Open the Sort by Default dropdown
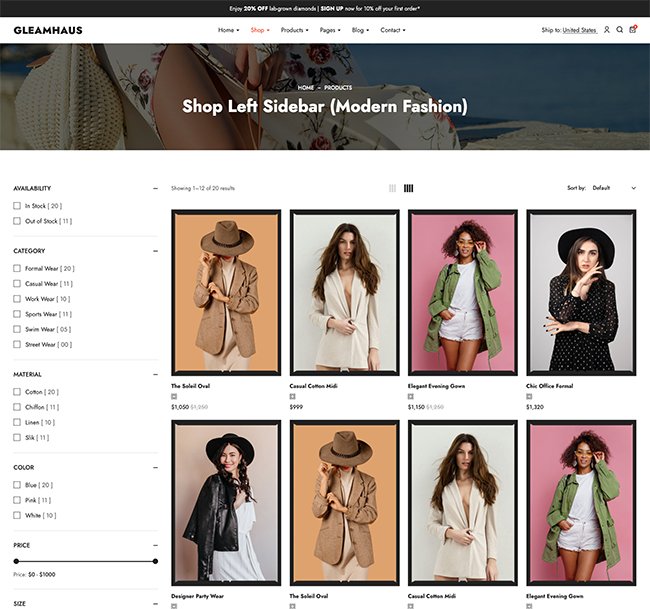Viewport: 650px width, 609px height. tap(613, 188)
